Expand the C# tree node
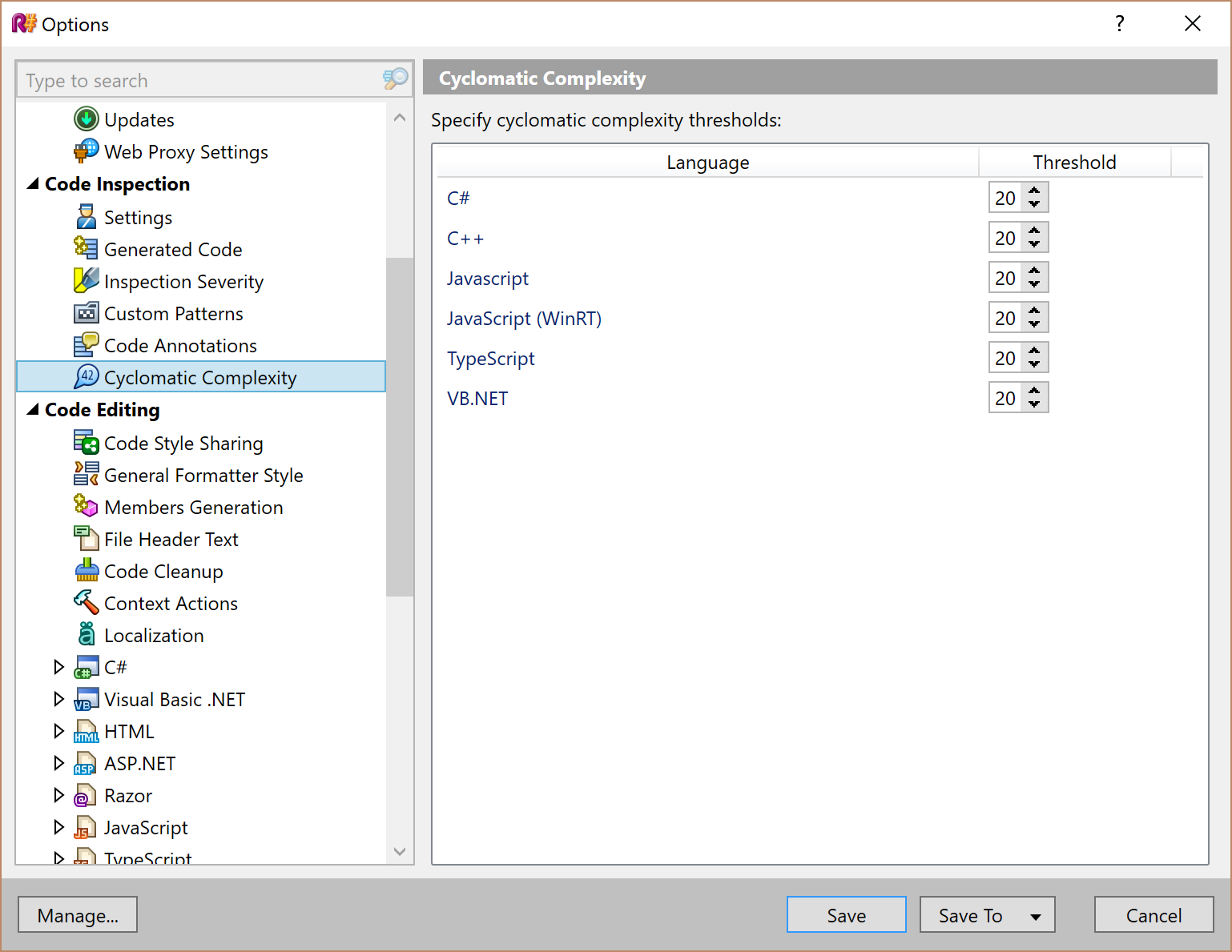 pos(58,667)
